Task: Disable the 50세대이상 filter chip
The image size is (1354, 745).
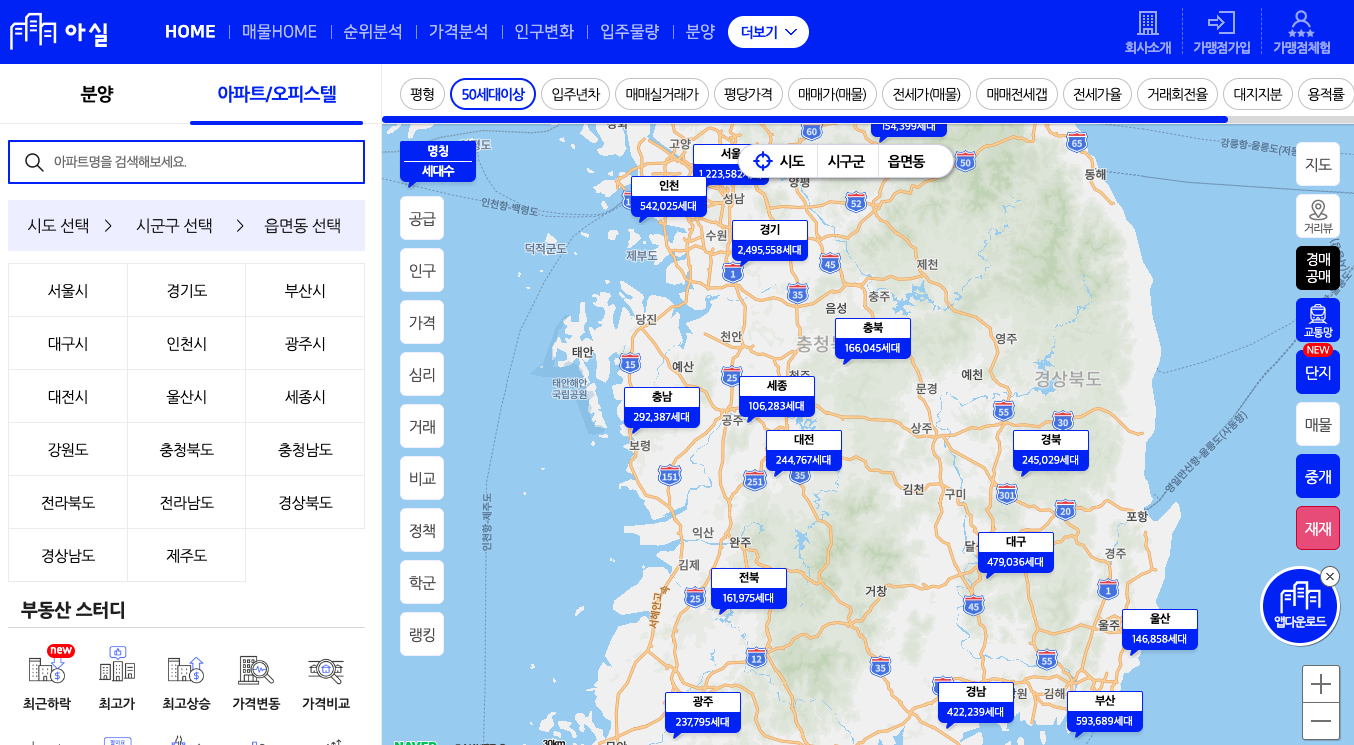Action: (492, 92)
